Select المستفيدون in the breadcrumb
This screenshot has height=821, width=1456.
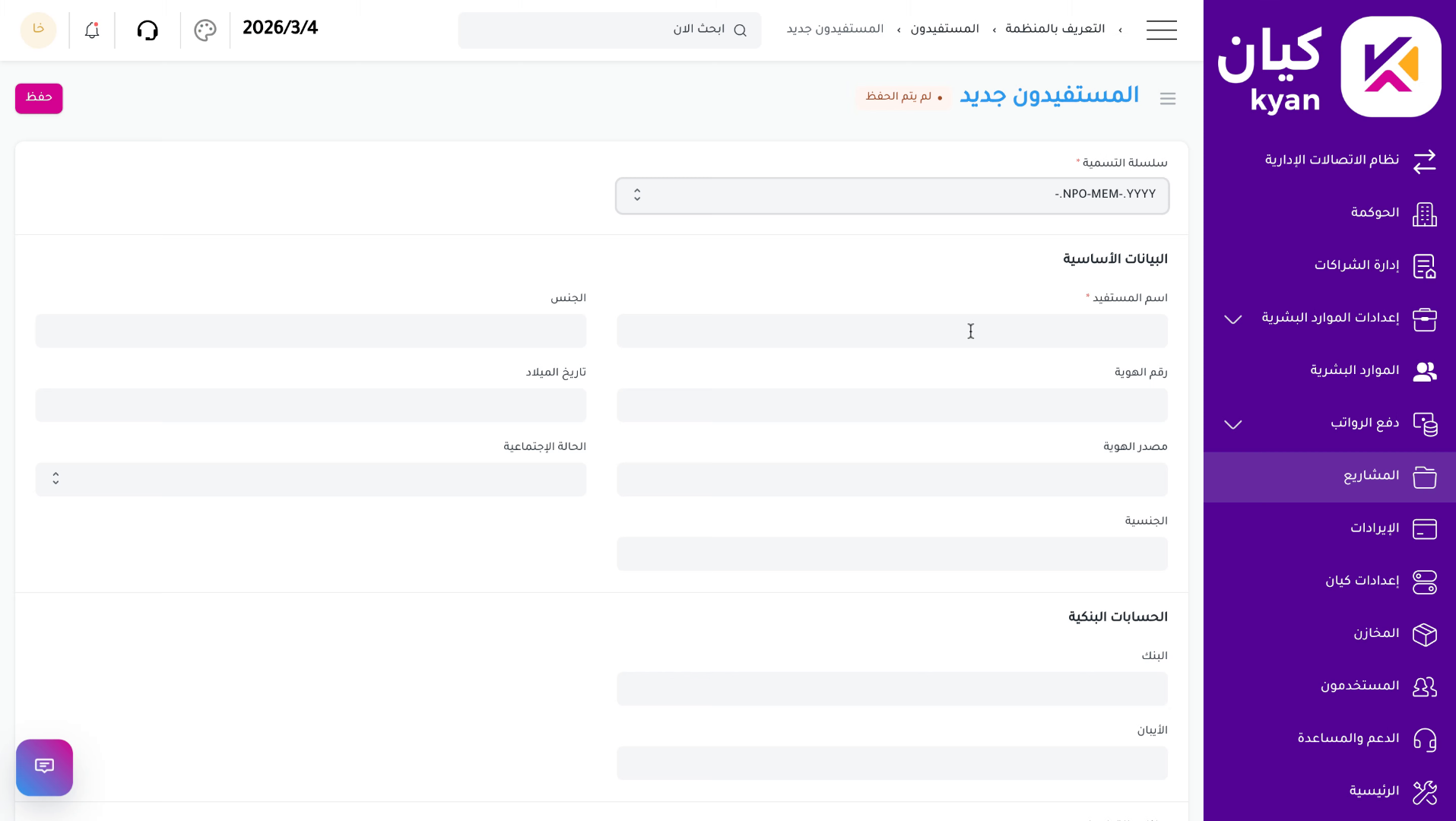pyautogui.click(x=944, y=29)
